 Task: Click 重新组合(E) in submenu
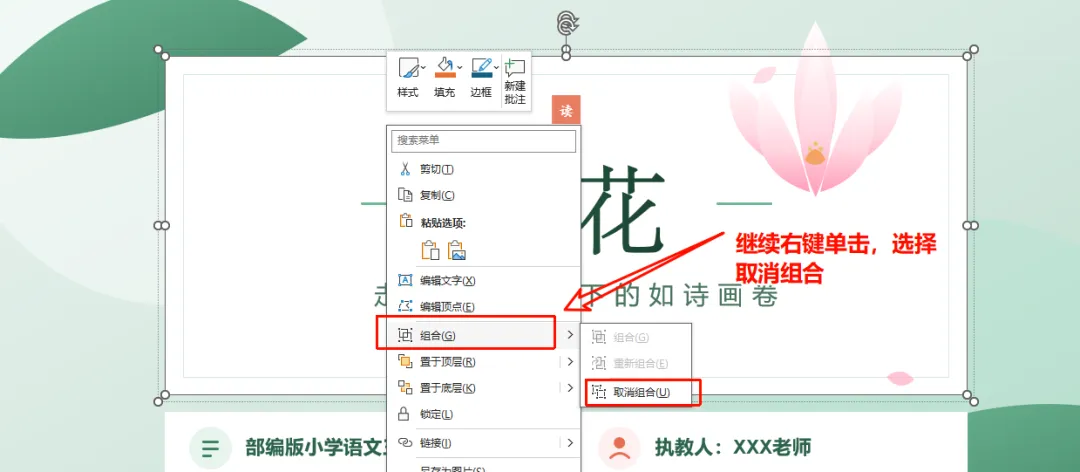(x=635, y=363)
